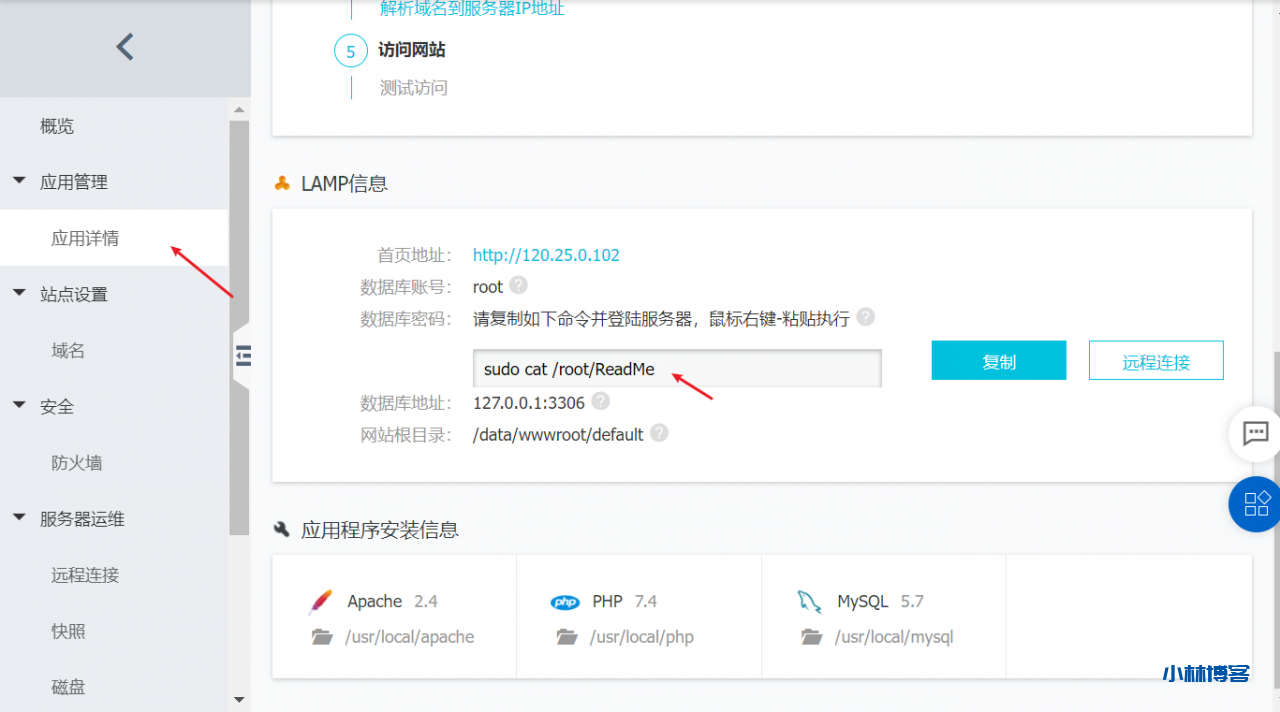Click the Apache 2.4 label
Screen dimensions: 1280x712
[x=393, y=601]
